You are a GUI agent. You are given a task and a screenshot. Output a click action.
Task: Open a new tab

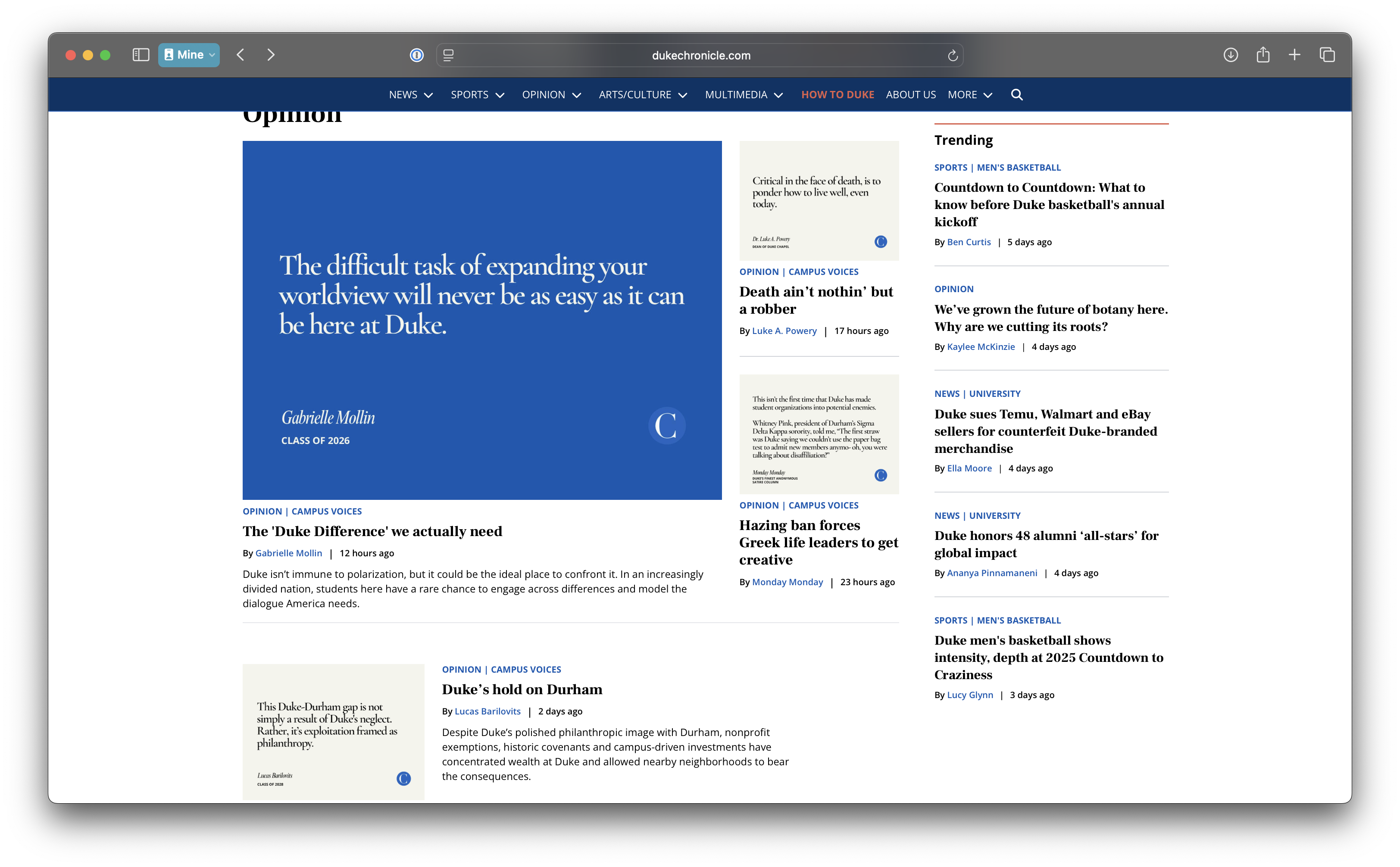1294,55
